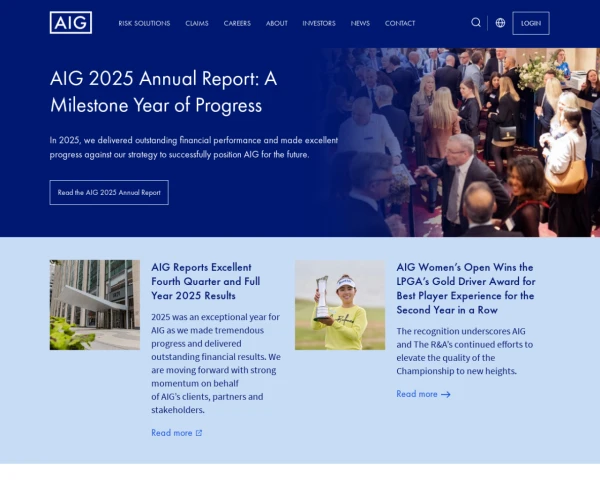600x480 pixels.
Task: Open headline AIG Reports Excellent Fourth Quarter
Action: [x=205, y=281]
